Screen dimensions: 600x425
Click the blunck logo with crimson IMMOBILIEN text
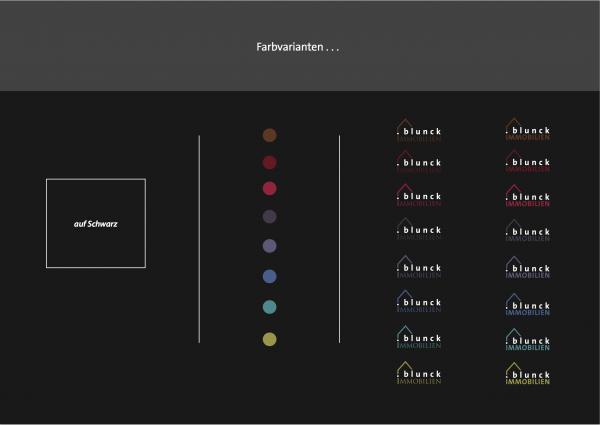click(x=527, y=196)
